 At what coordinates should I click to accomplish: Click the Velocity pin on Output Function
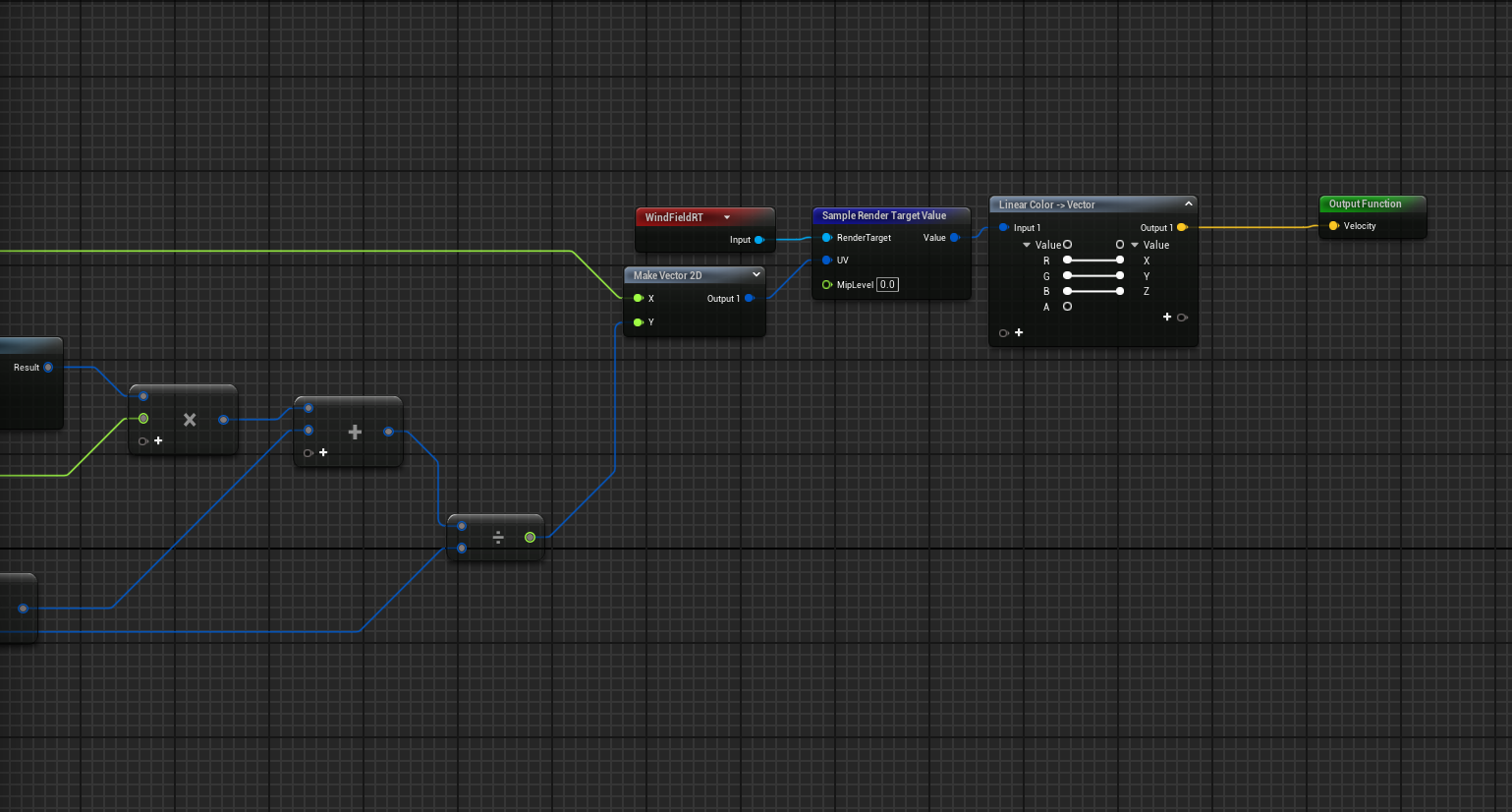point(1333,226)
